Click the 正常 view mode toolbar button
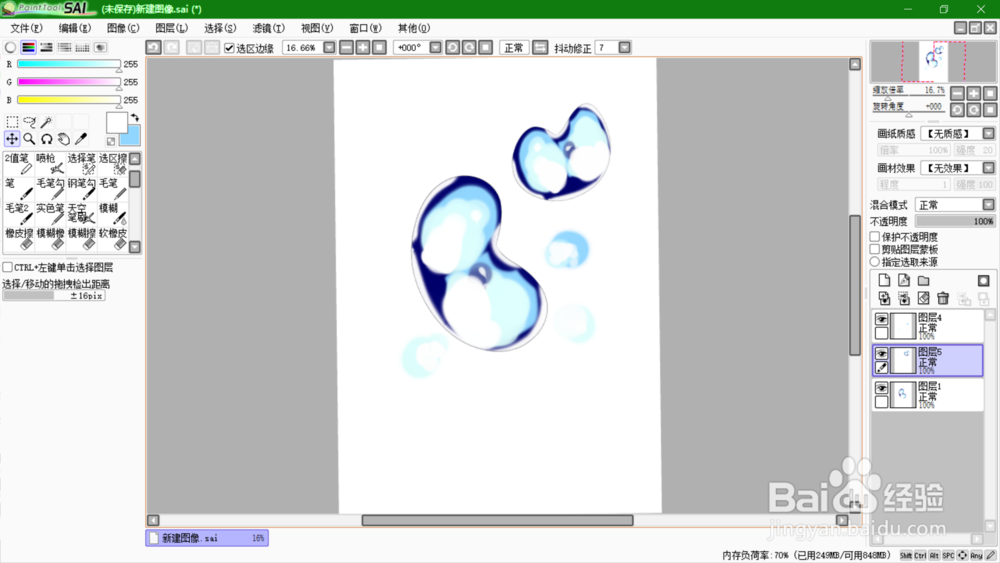The height and width of the screenshot is (563, 1000). 513,47
